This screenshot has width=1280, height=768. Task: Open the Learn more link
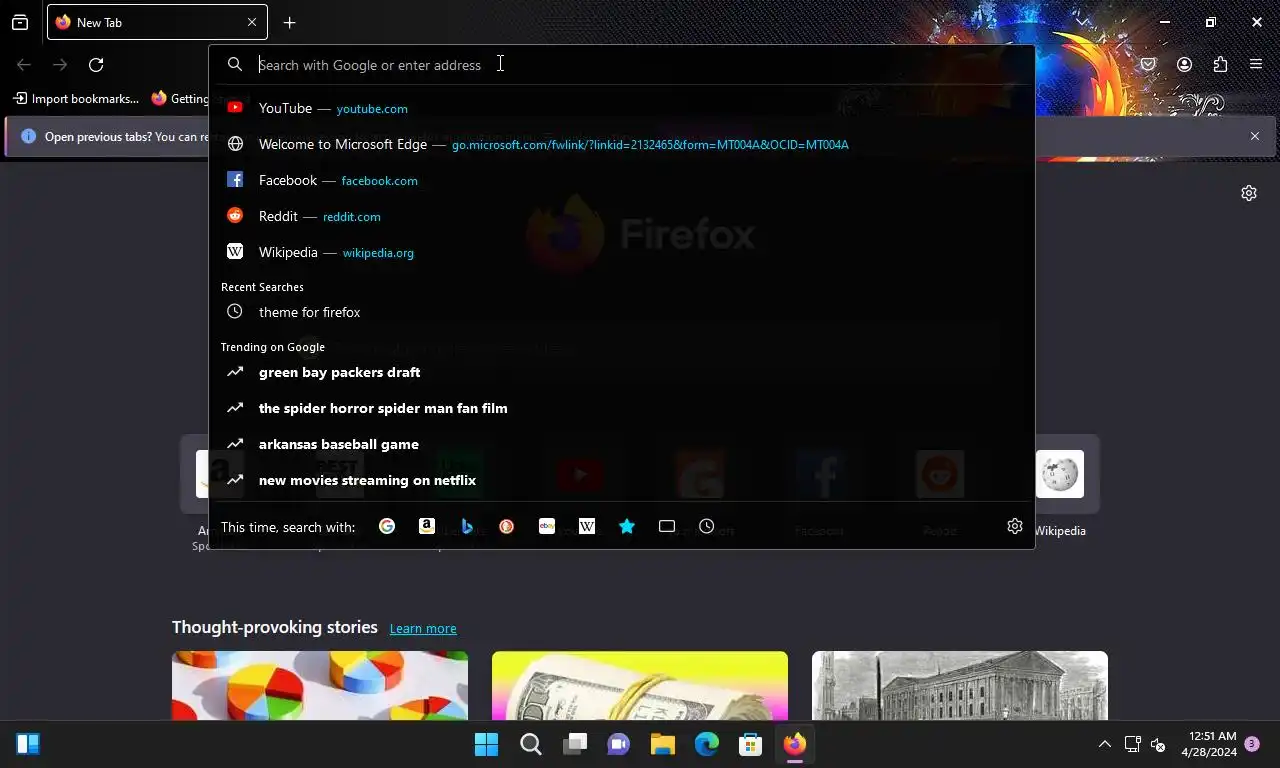(423, 628)
